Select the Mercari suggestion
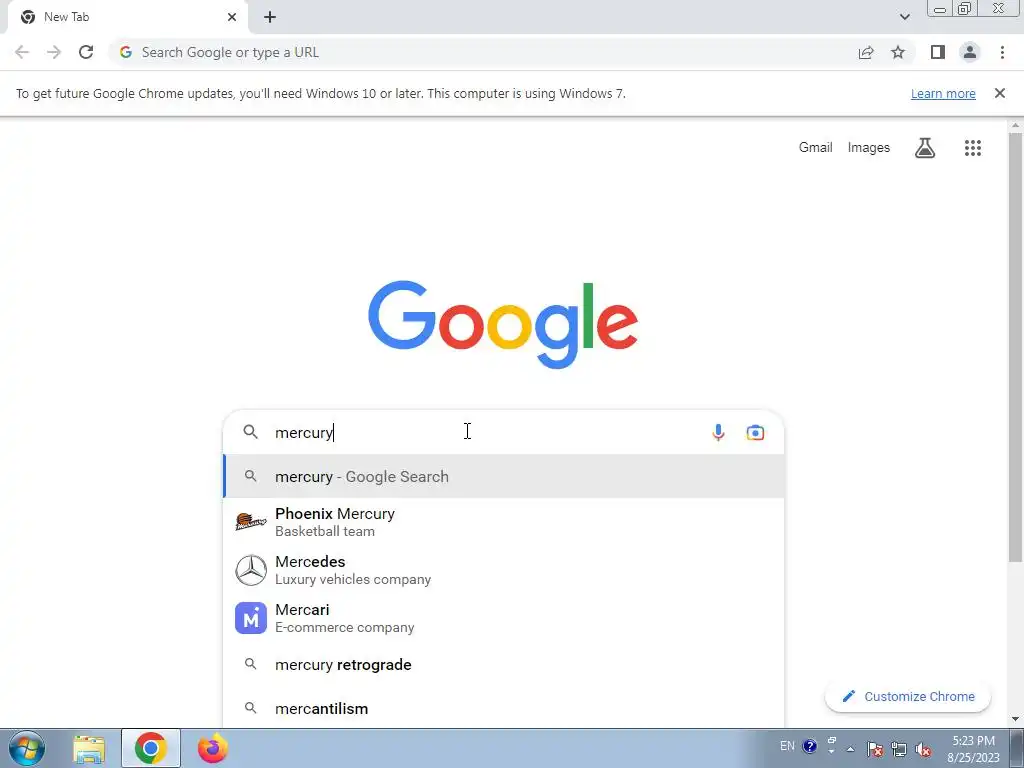Image resolution: width=1024 pixels, height=768 pixels. click(x=504, y=618)
